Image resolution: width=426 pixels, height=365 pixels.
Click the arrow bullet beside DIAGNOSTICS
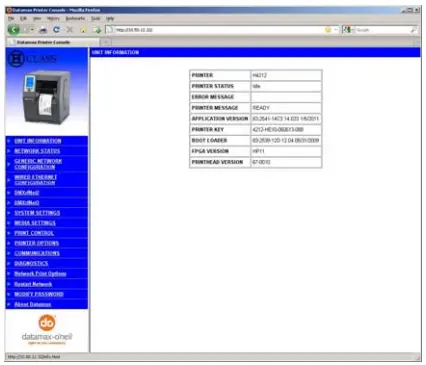pos(9,263)
